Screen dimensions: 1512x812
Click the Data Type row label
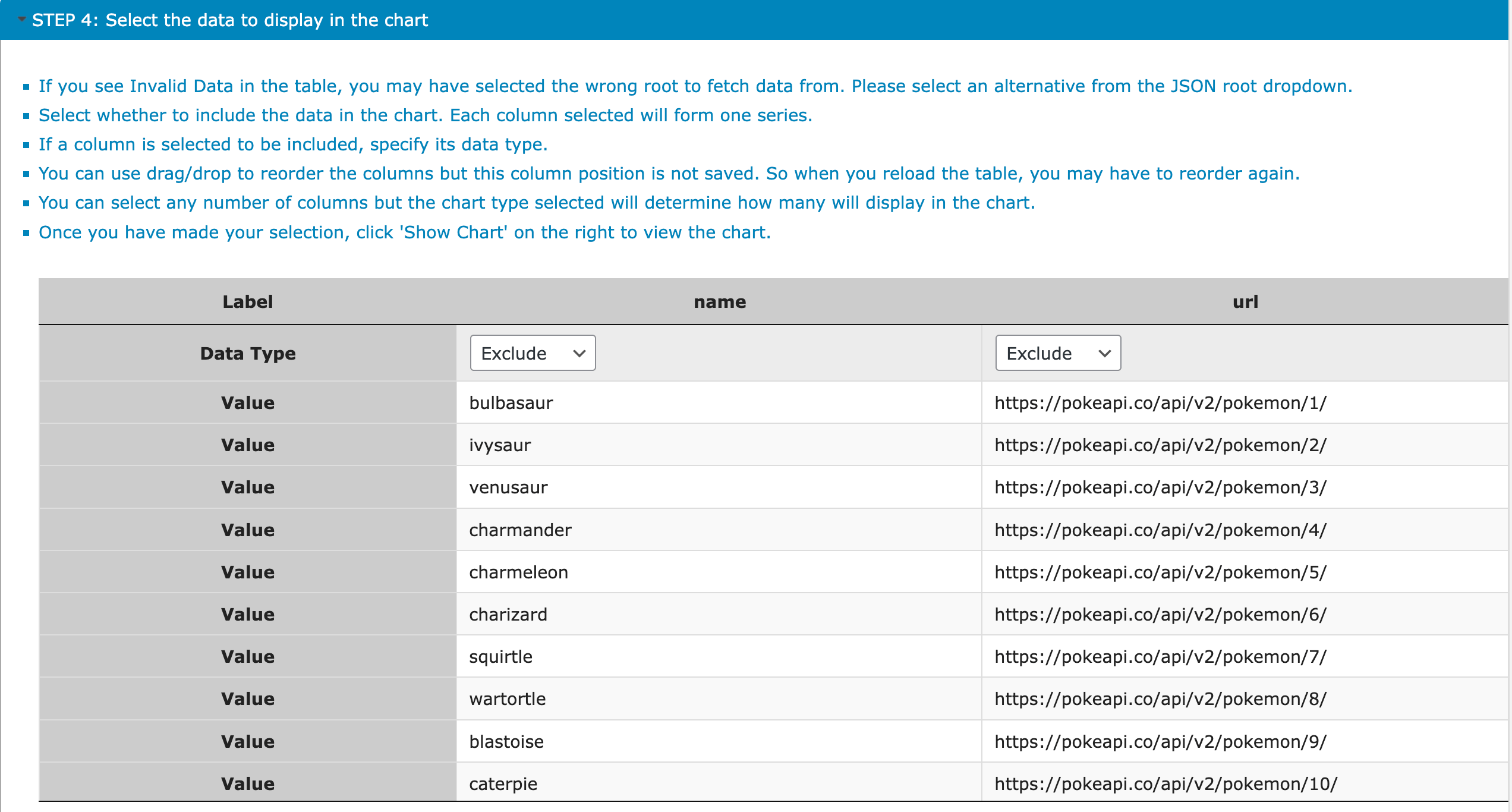247,354
